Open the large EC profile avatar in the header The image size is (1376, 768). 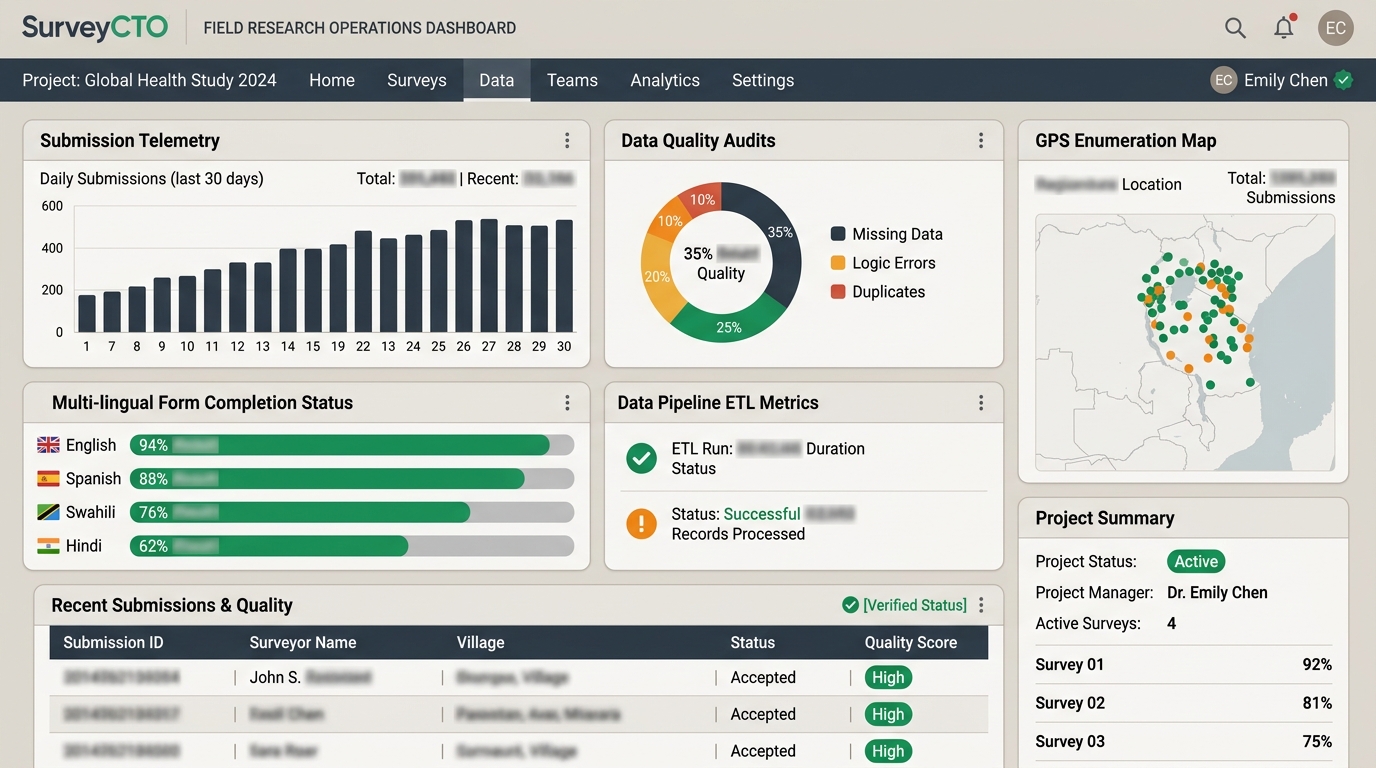pos(1336,28)
